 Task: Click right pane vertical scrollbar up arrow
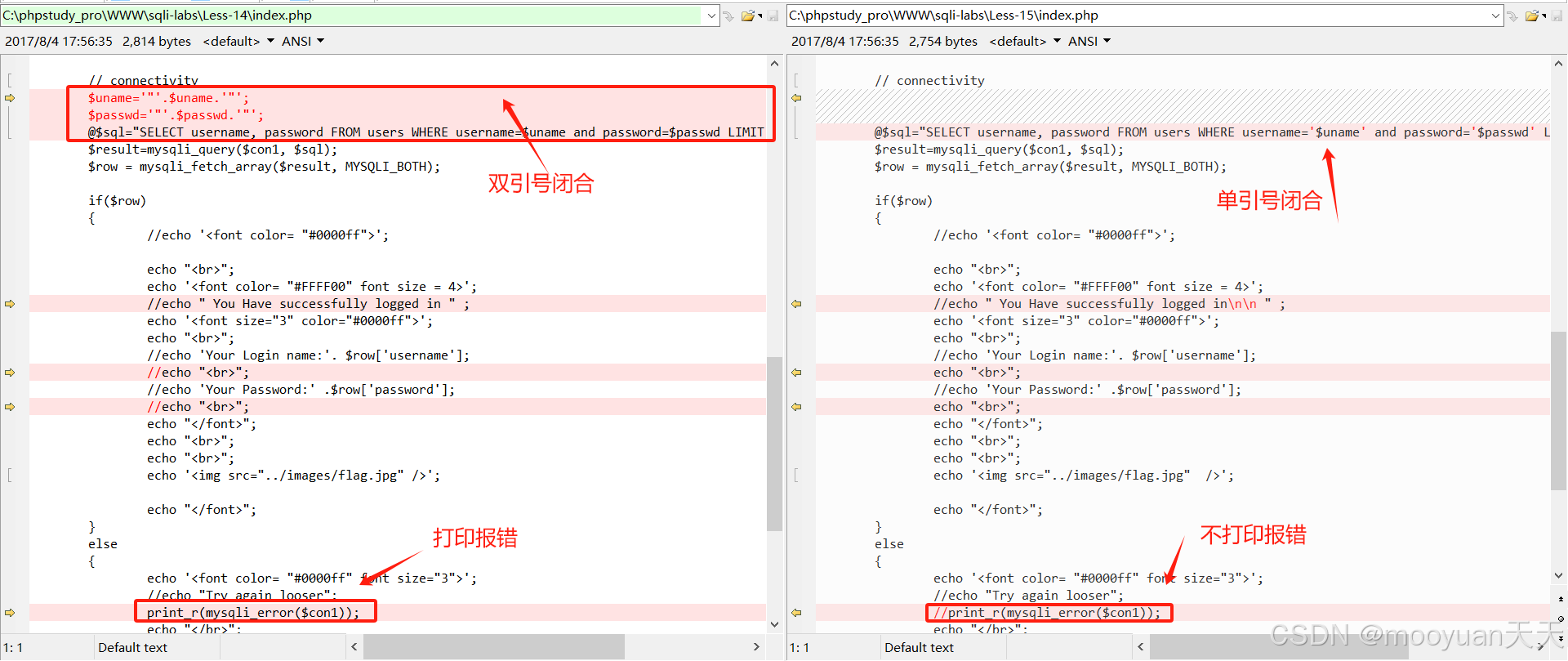coord(1559,63)
